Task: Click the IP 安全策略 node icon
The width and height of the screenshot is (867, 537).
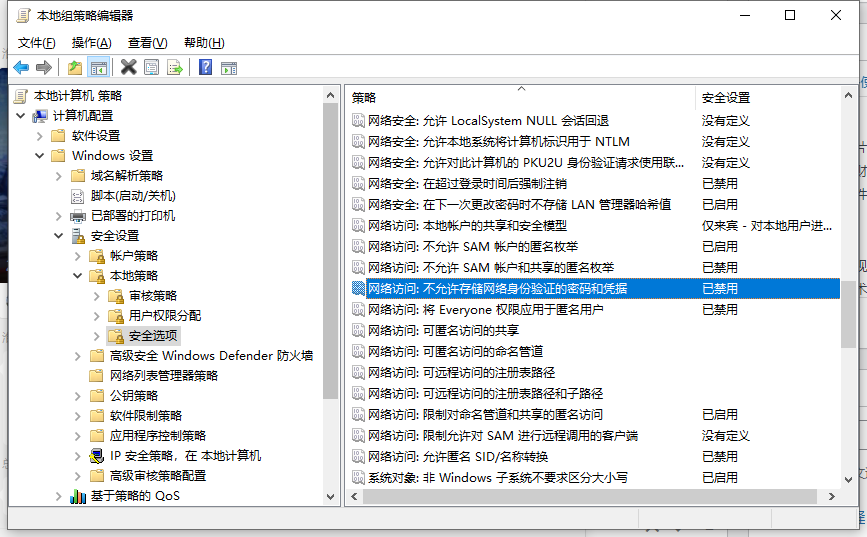Action: (x=97, y=456)
